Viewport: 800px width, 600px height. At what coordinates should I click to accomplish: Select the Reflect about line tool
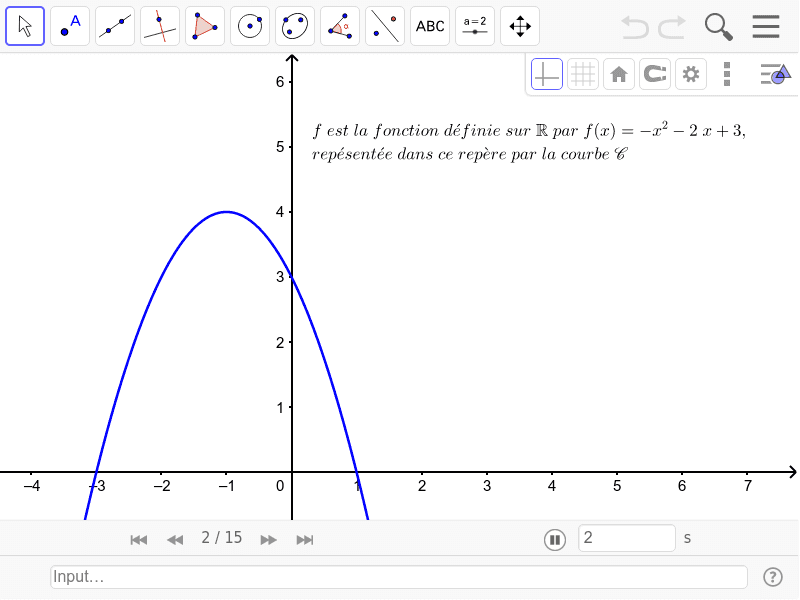click(385, 26)
